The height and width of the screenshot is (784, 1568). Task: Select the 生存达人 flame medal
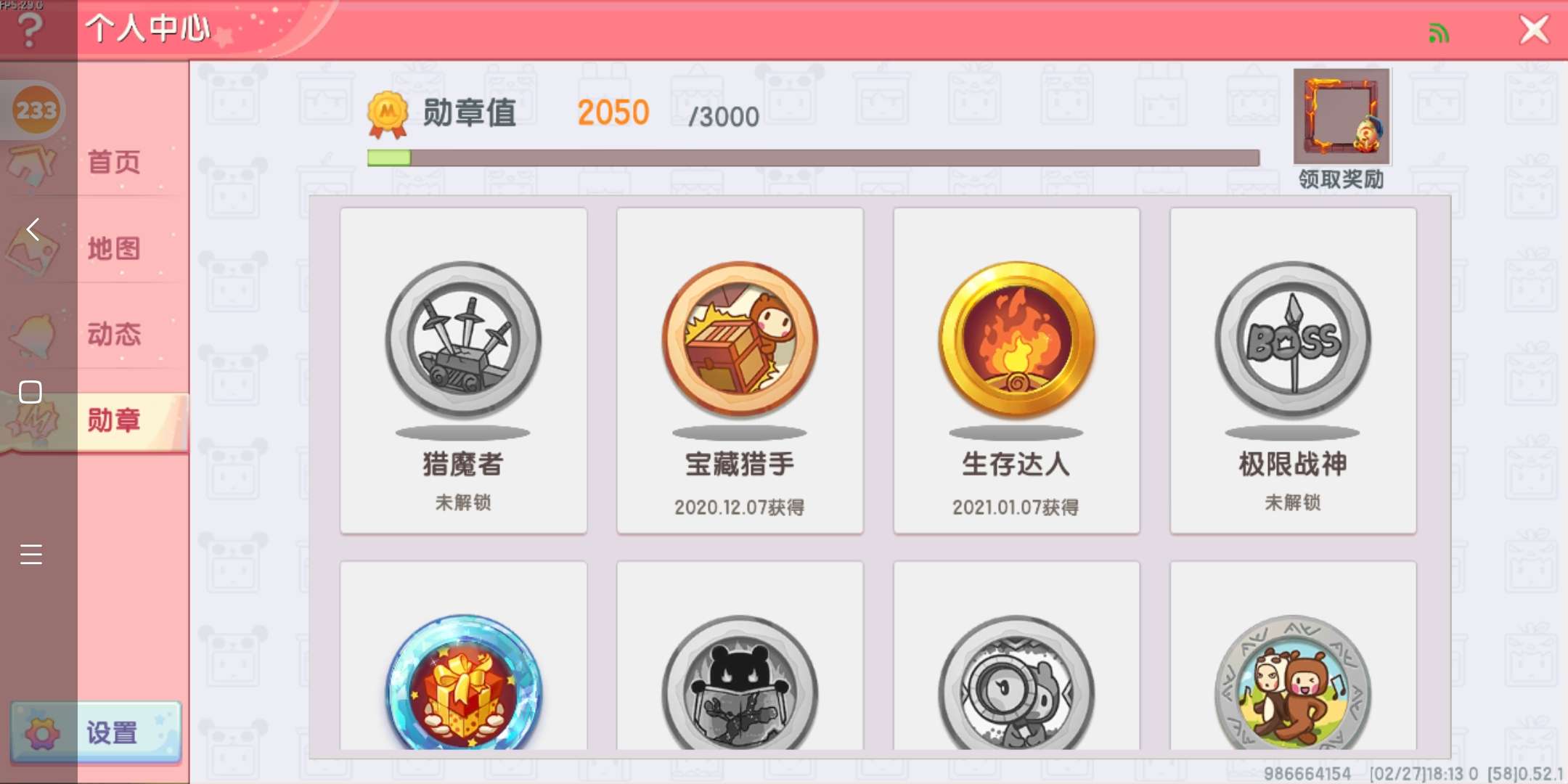[1016, 371]
